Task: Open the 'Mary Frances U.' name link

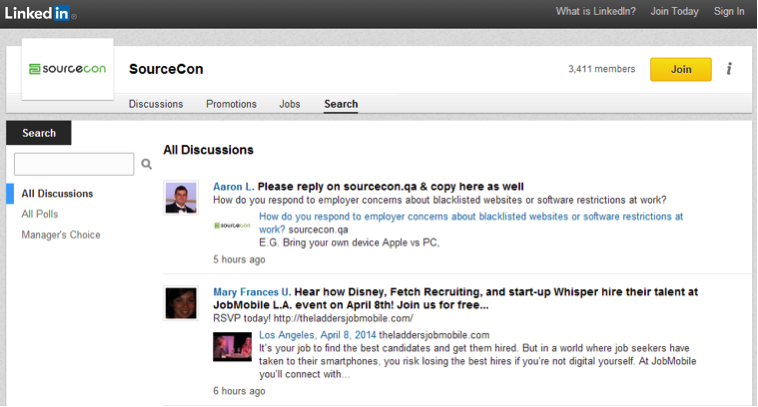Action: (x=252, y=292)
